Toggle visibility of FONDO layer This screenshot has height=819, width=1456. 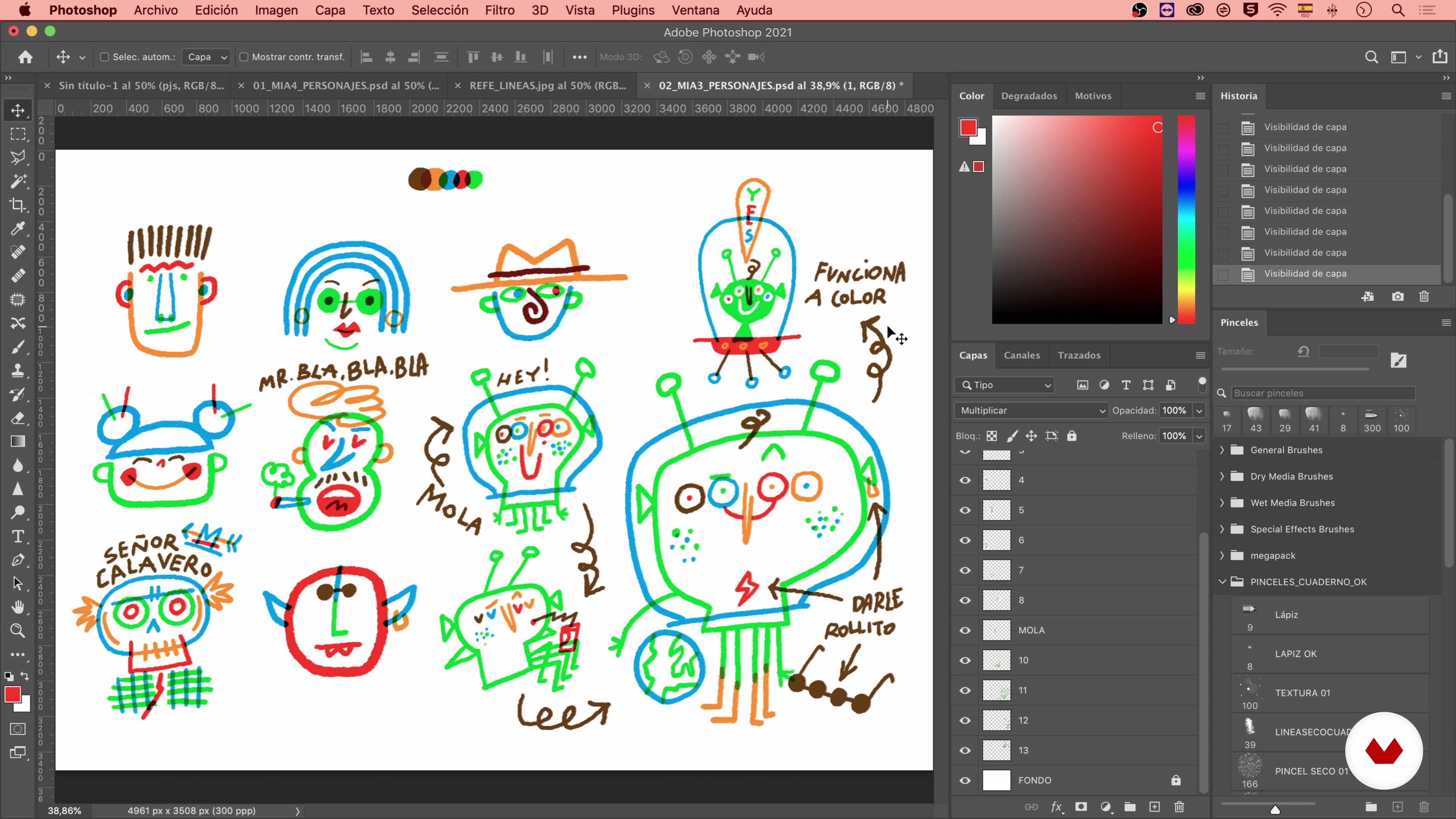tap(965, 780)
